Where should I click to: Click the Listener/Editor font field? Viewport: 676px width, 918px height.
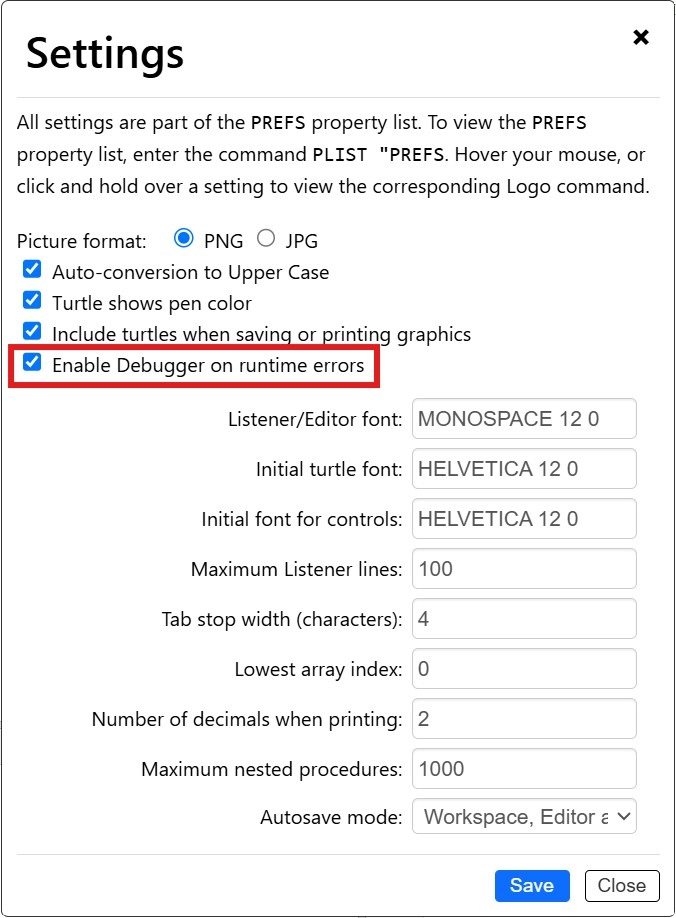pyautogui.click(x=524, y=419)
